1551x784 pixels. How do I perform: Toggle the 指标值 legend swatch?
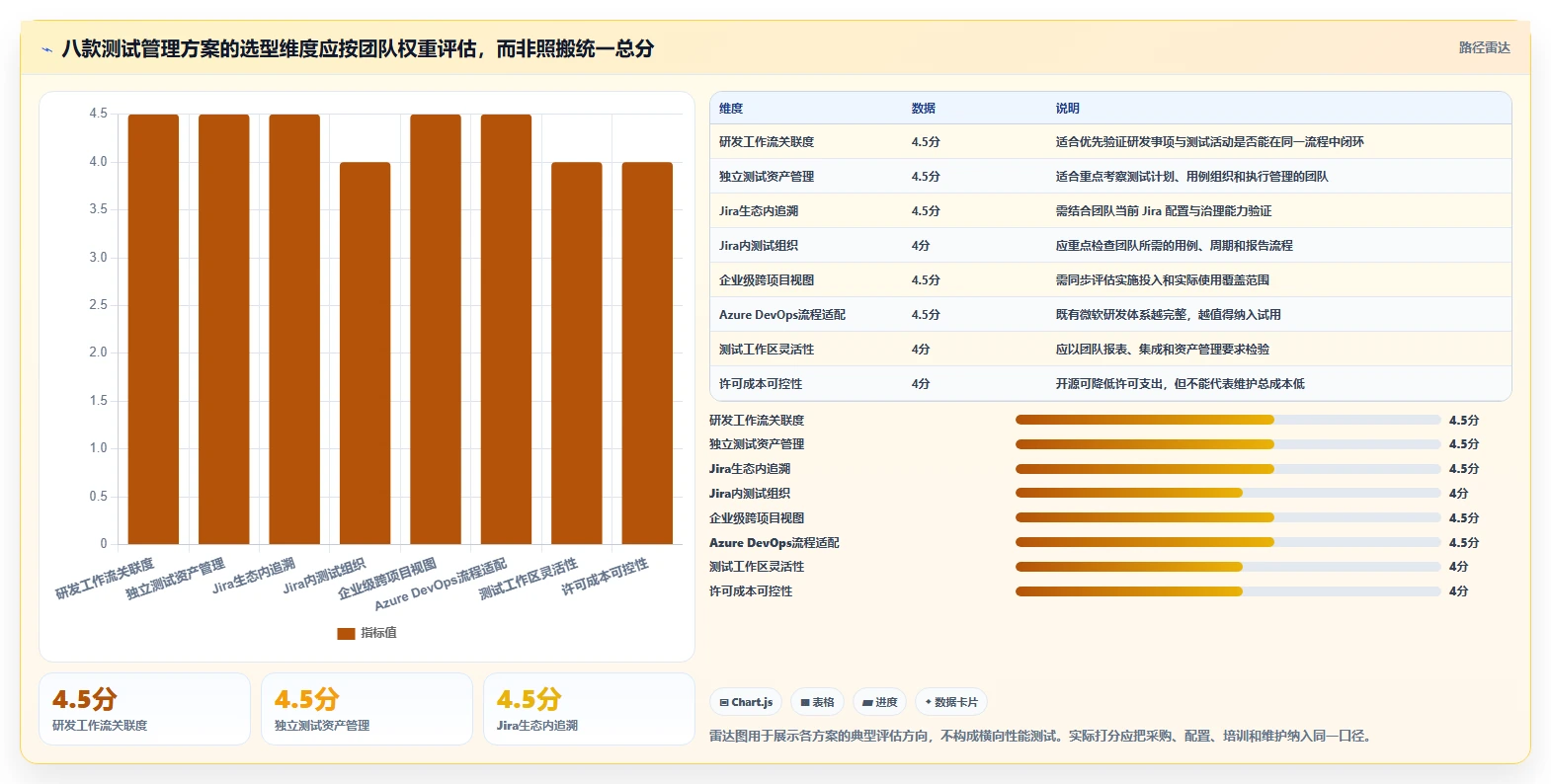(x=346, y=633)
